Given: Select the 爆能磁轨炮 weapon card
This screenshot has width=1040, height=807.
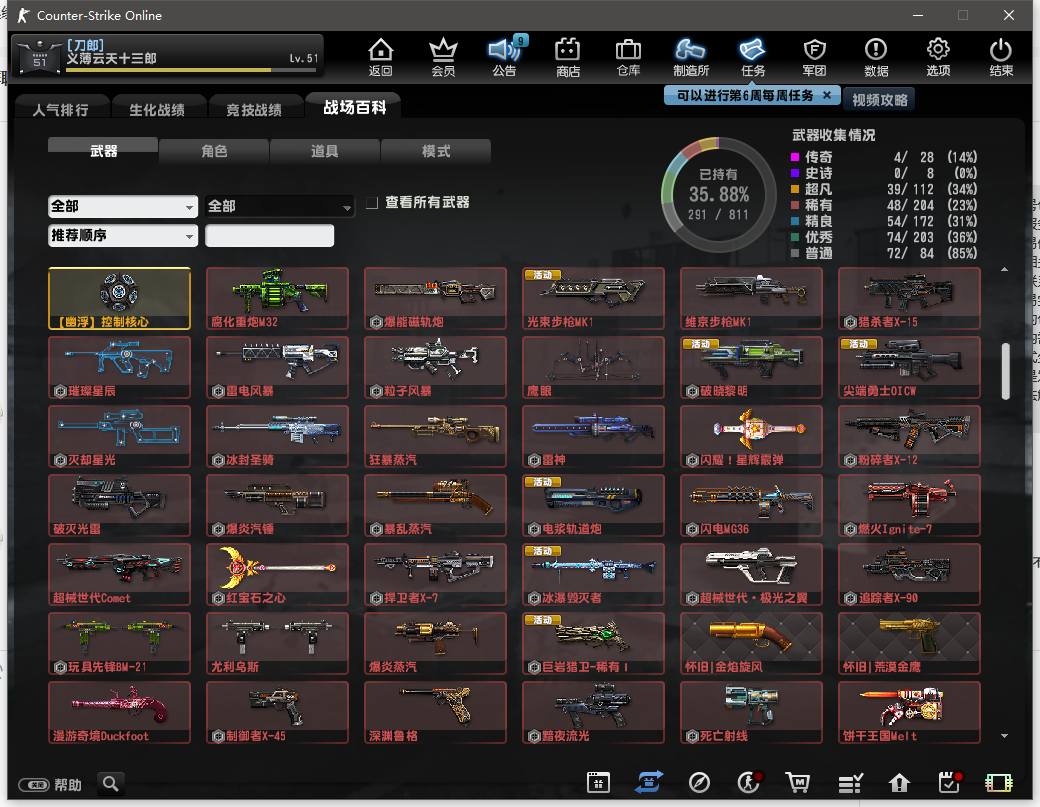Looking at the screenshot, I should click(x=435, y=298).
